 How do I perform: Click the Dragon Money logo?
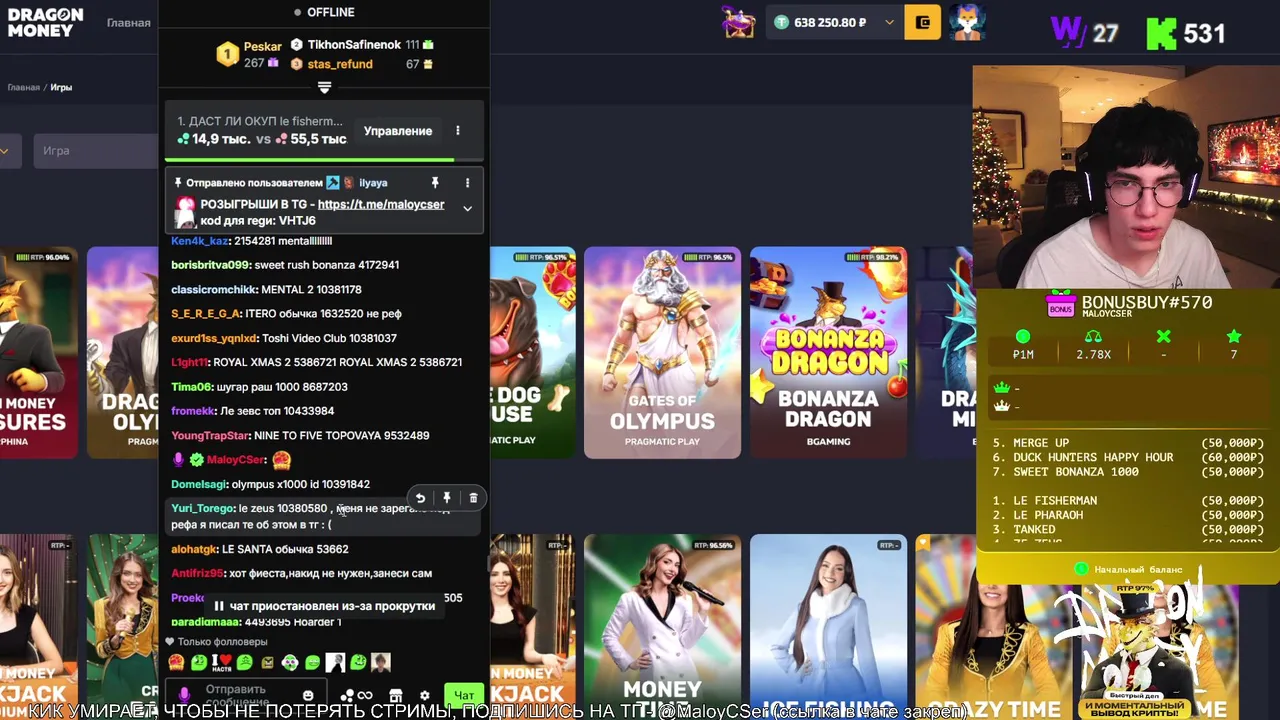pyautogui.click(x=45, y=22)
